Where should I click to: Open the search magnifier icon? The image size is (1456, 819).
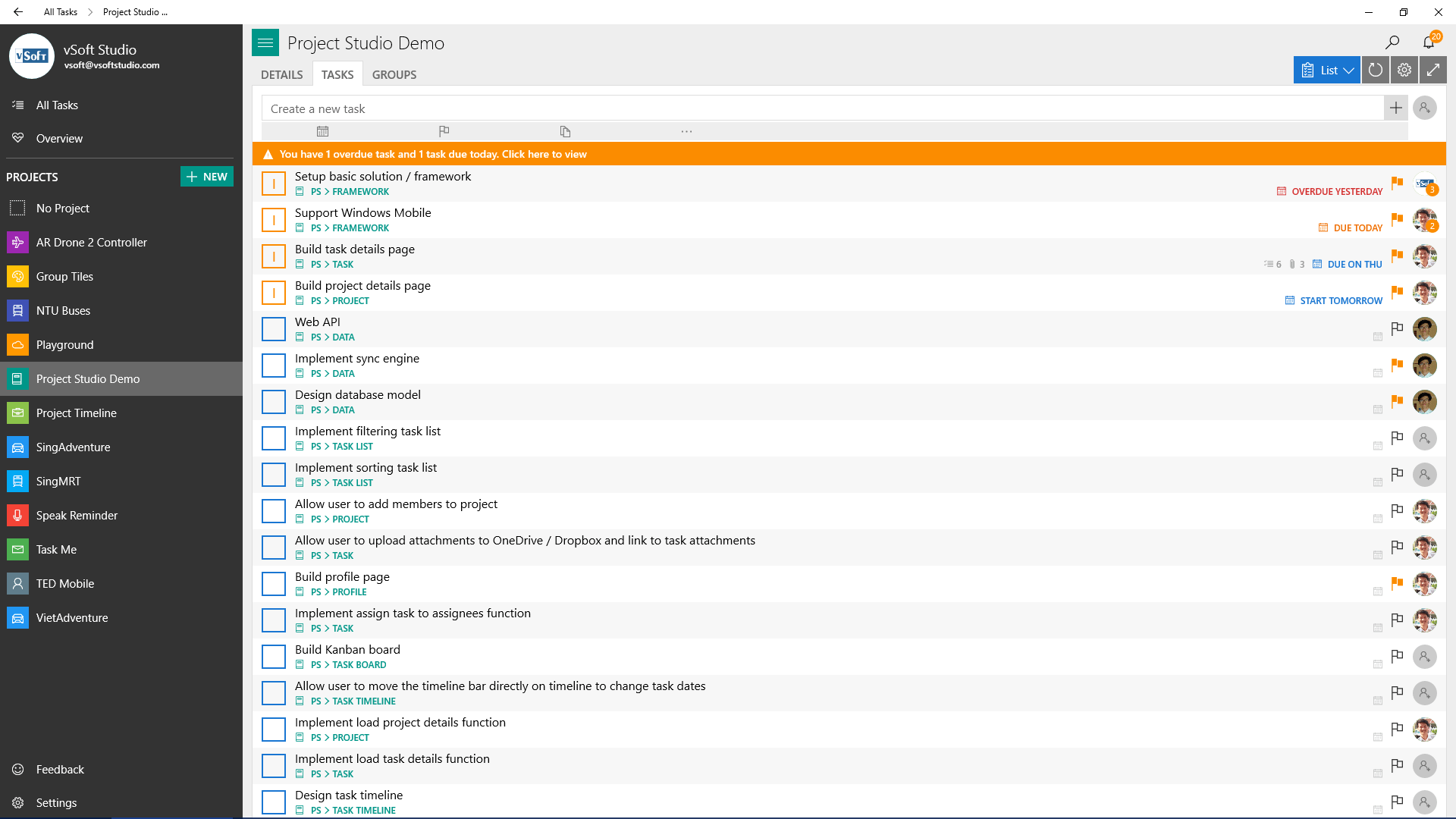coord(1392,42)
